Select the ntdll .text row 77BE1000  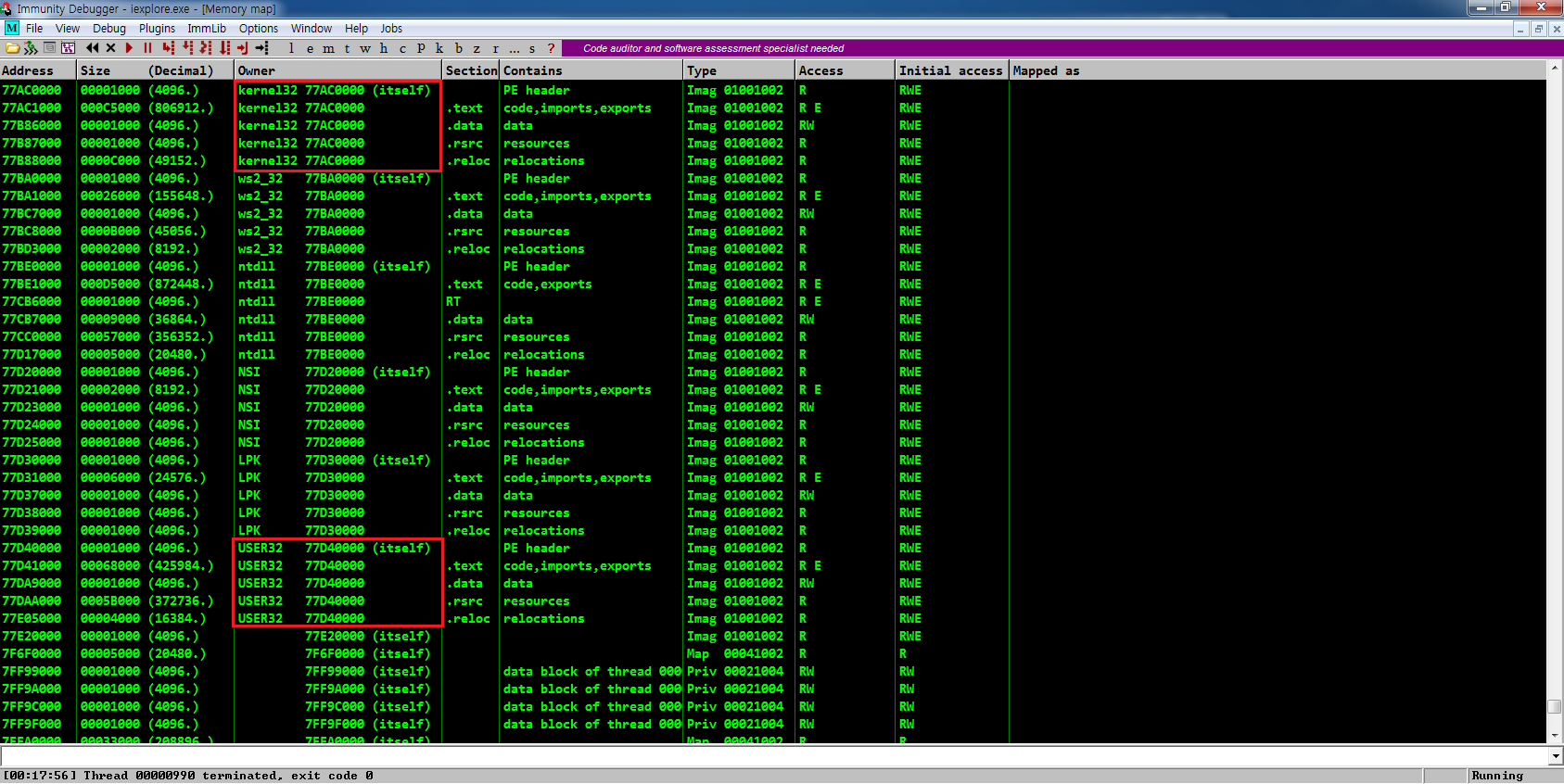click(773, 285)
